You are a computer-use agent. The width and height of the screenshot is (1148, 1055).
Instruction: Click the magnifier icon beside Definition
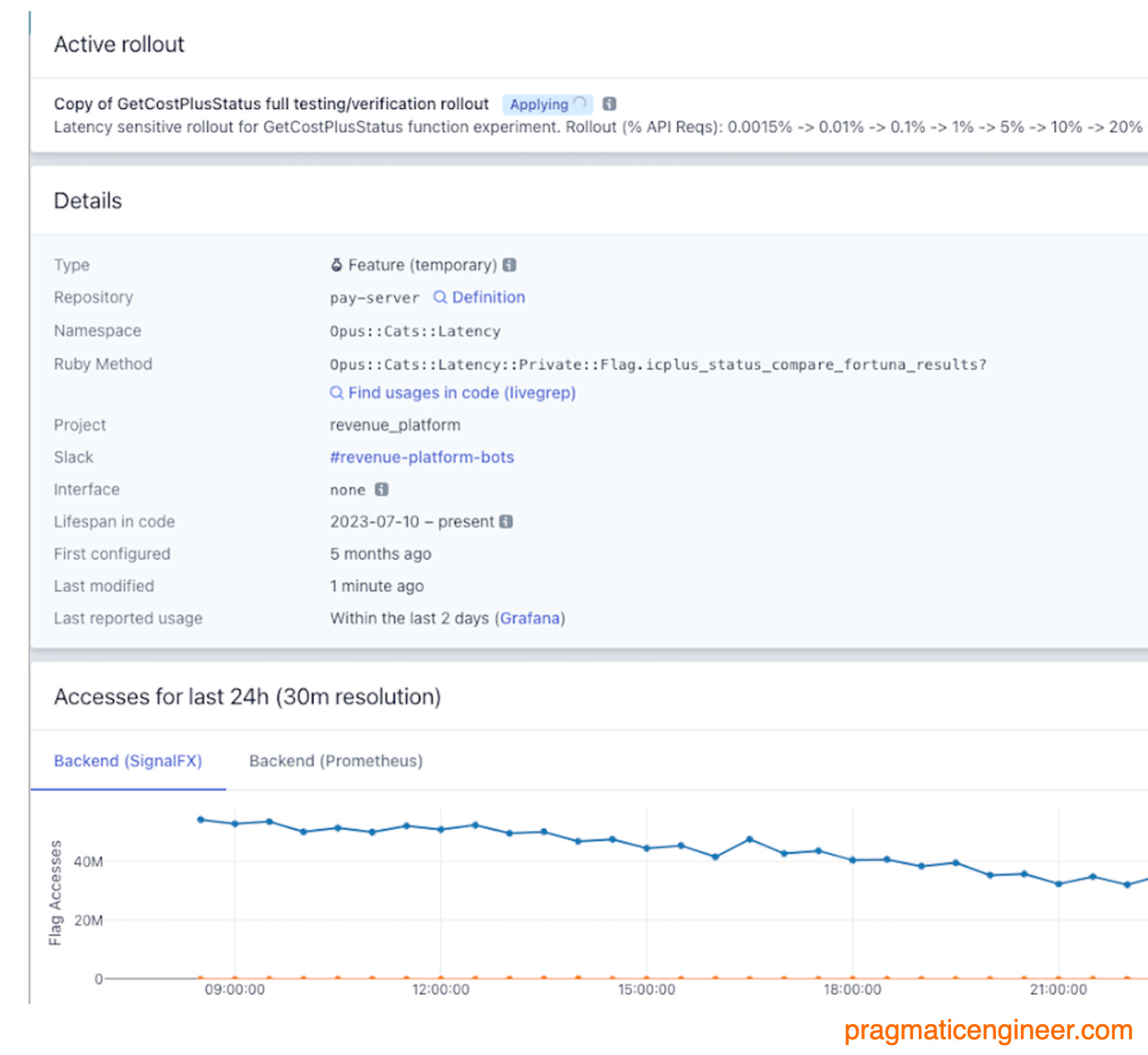coord(440,297)
